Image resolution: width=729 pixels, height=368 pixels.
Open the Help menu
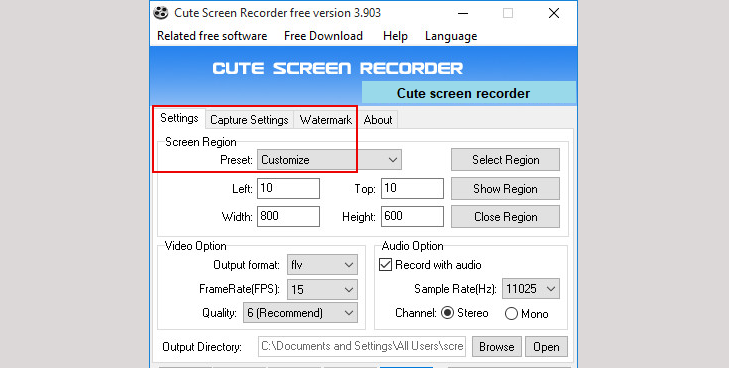click(395, 36)
